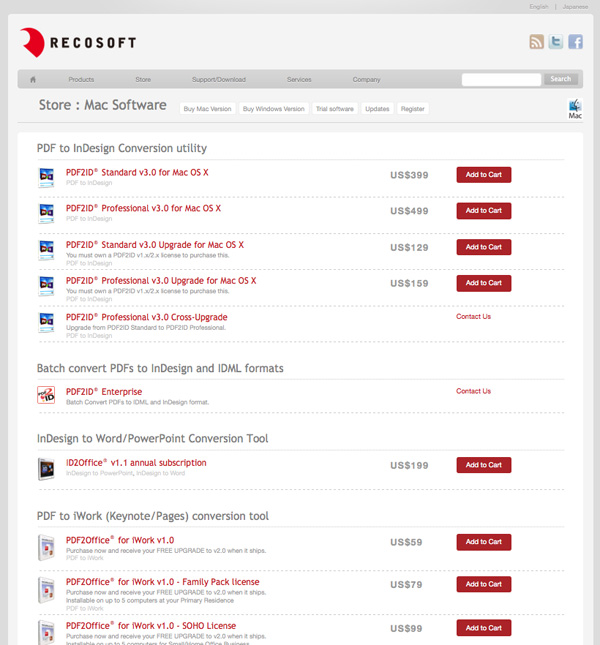Click PDF2ID Standard v3.0 Upgrade product icon
Screen dimensions: 600x645
tap(46, 250)
